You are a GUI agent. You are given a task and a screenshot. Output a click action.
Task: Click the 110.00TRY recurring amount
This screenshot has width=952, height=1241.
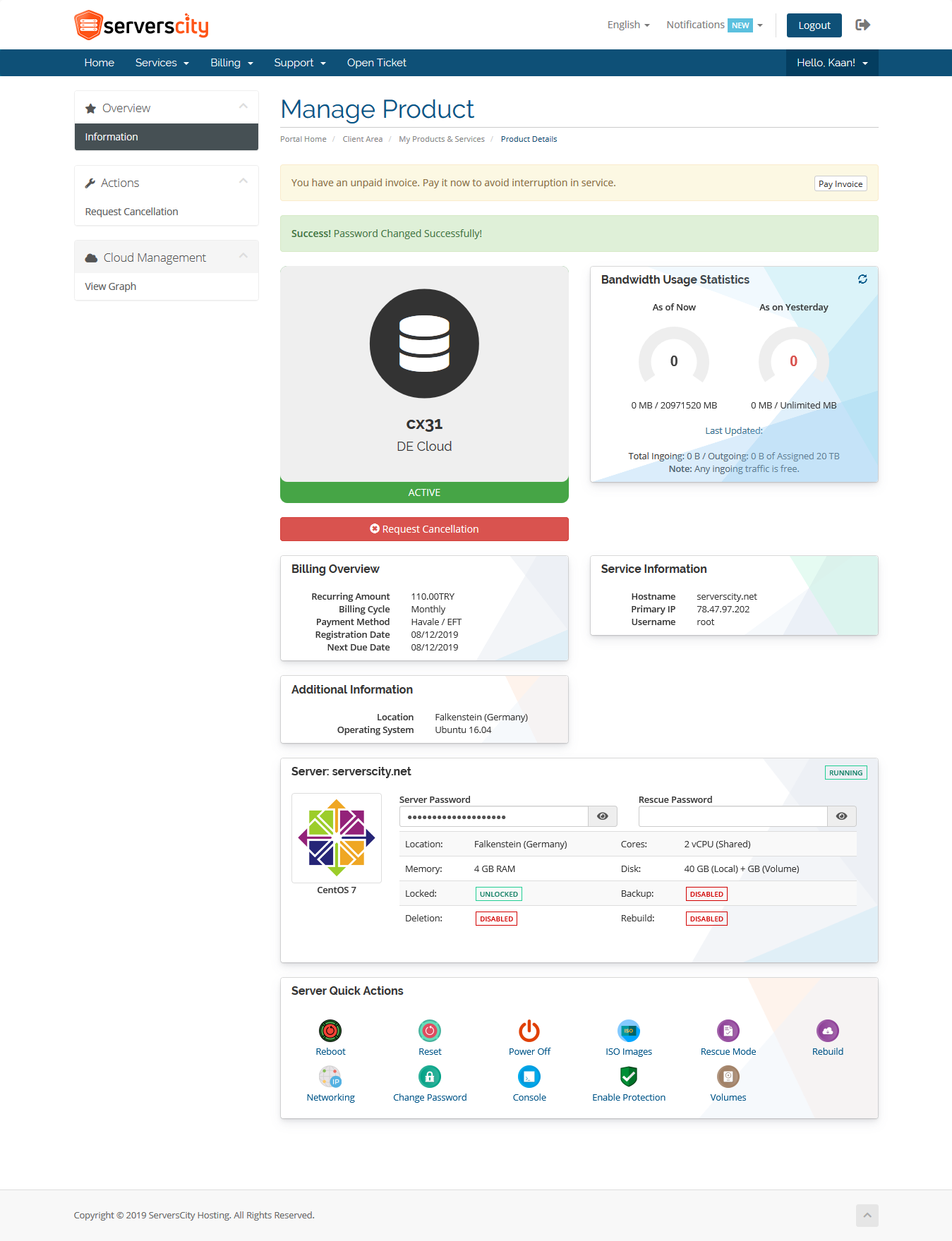(x=433, y=597)
